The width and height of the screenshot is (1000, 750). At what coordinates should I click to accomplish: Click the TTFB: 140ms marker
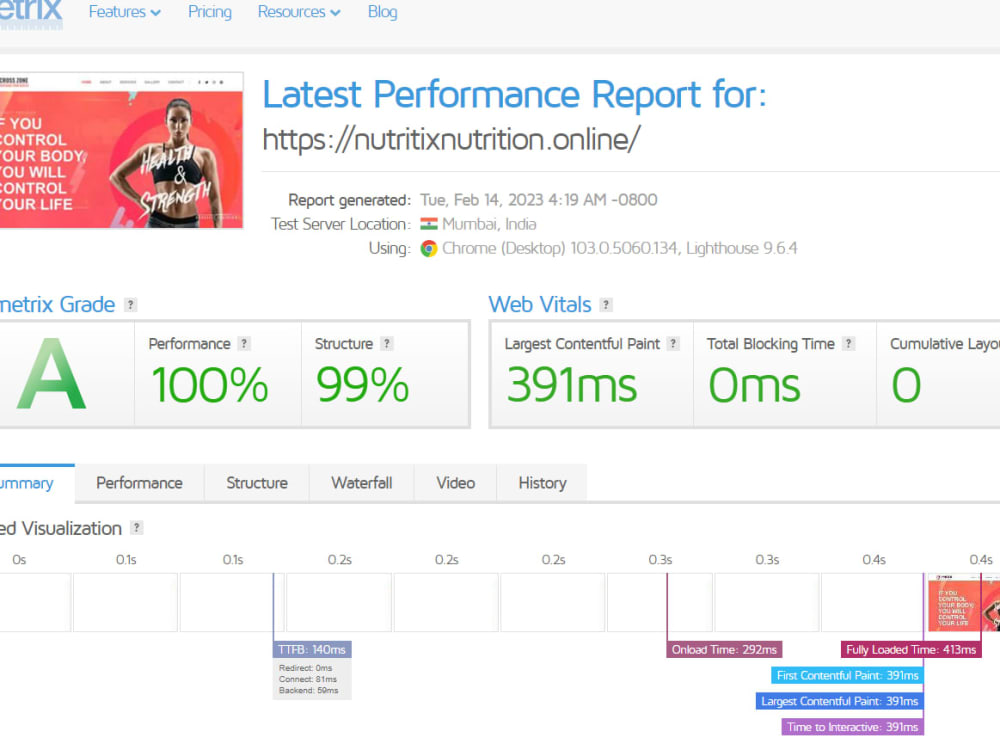312,649
